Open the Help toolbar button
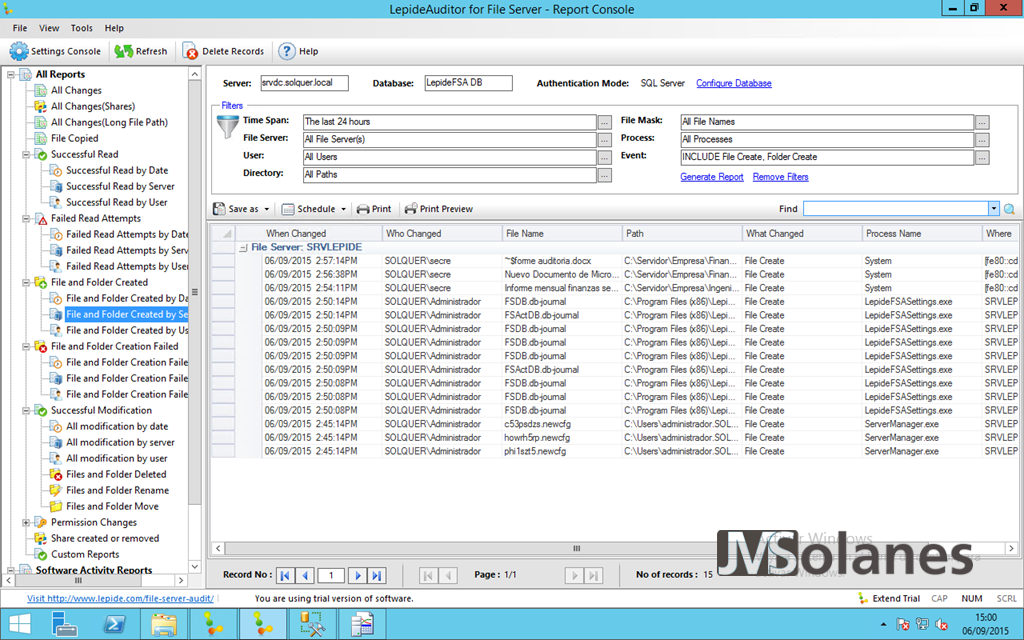 298,51
